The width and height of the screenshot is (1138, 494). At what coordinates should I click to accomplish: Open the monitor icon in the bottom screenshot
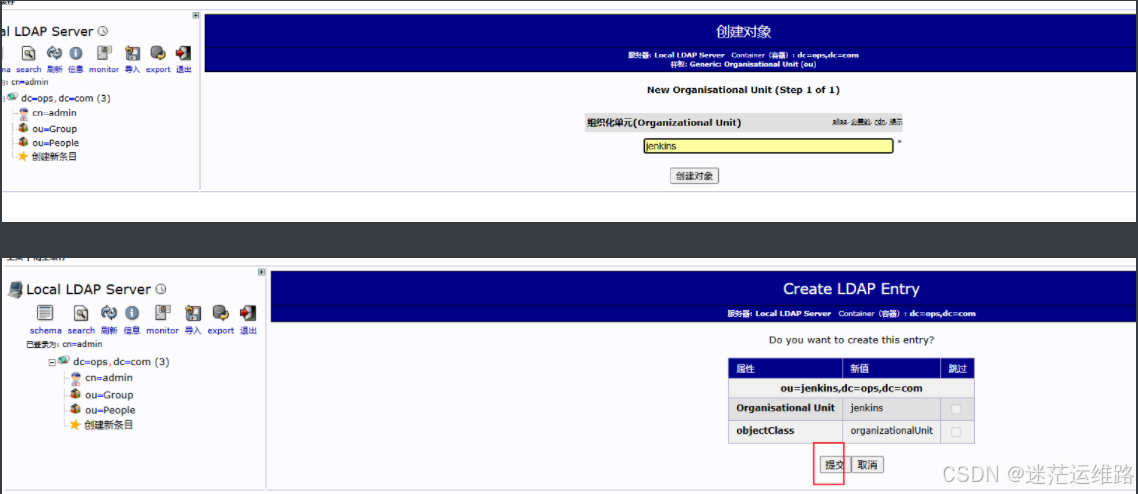pos(163,313)
